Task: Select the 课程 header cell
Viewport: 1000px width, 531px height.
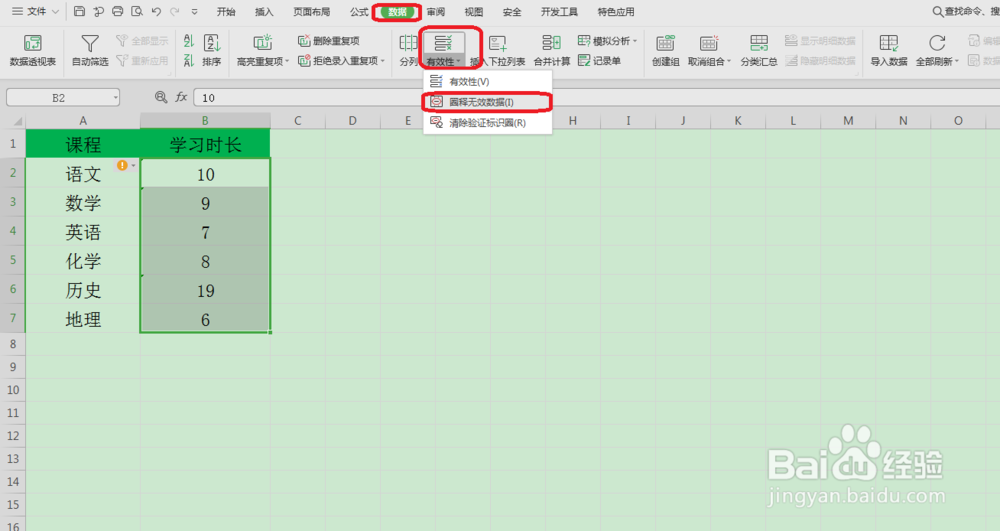Action: pos(83,145)
